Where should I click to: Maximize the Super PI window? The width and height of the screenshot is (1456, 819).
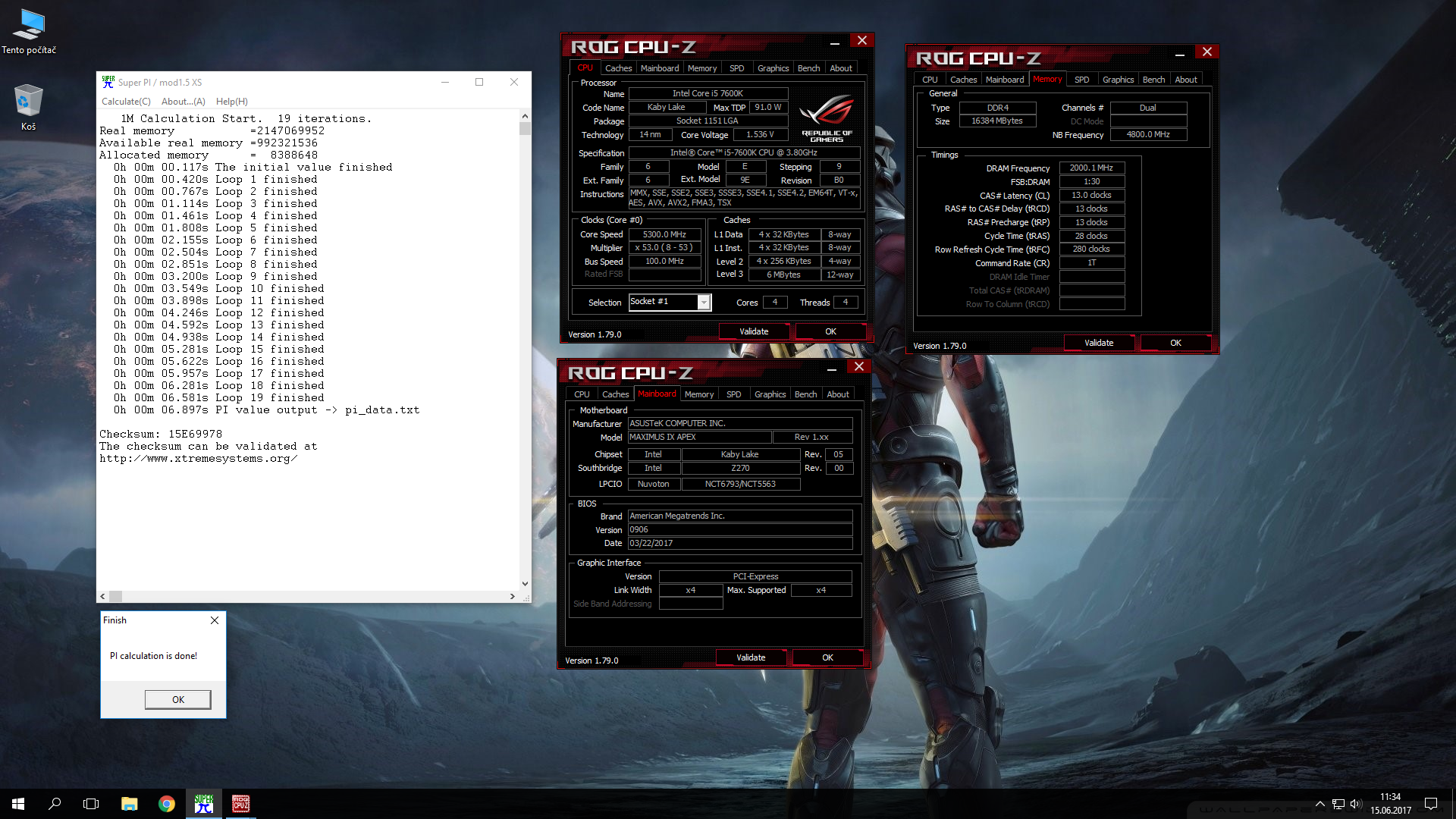click(x=479, y=82)
